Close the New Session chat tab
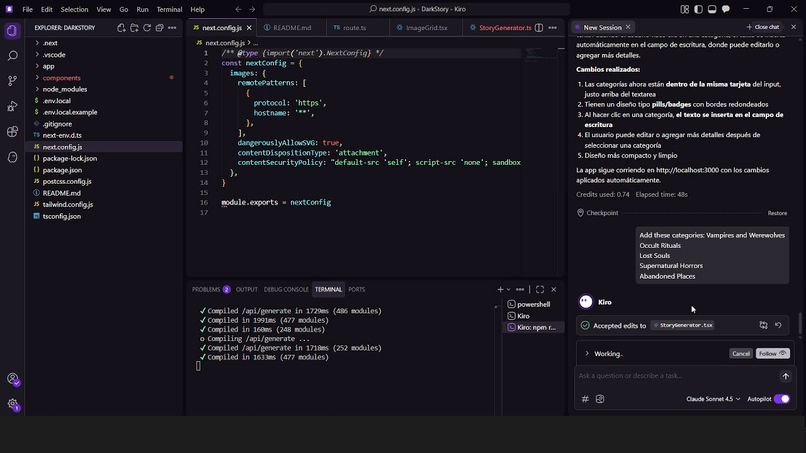This screenshot has width=806, height=453. [628, 27]
